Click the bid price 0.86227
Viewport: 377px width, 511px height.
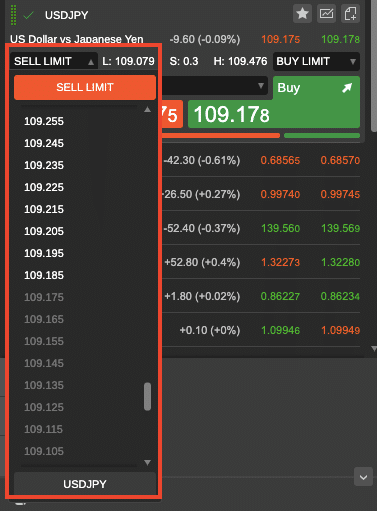point(280,296)
